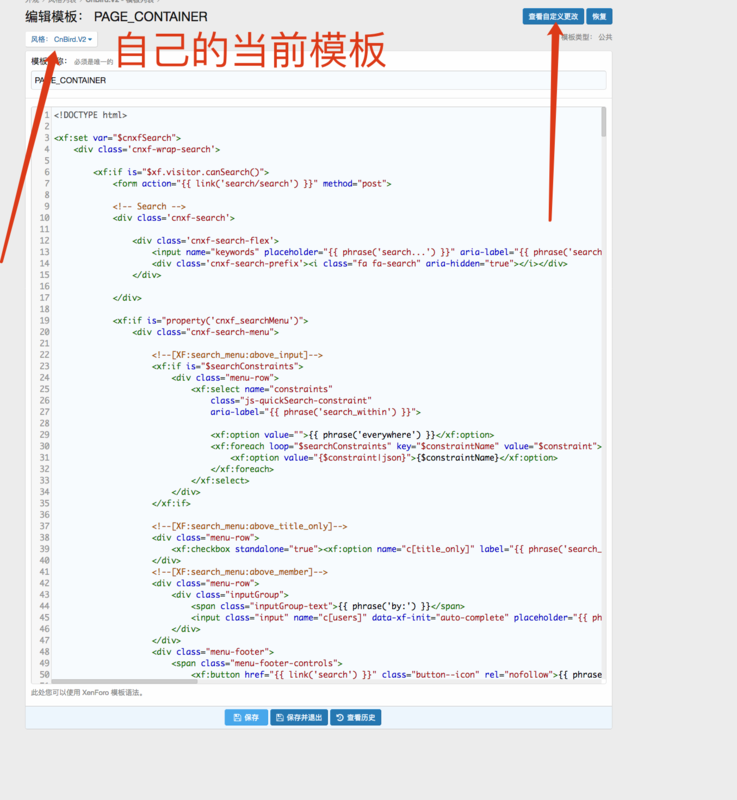Click the xf:foreach loop="$searchConstraints" line
This screenshot has height=800, width=737.
pyautogui.click(x=406, y=446)
